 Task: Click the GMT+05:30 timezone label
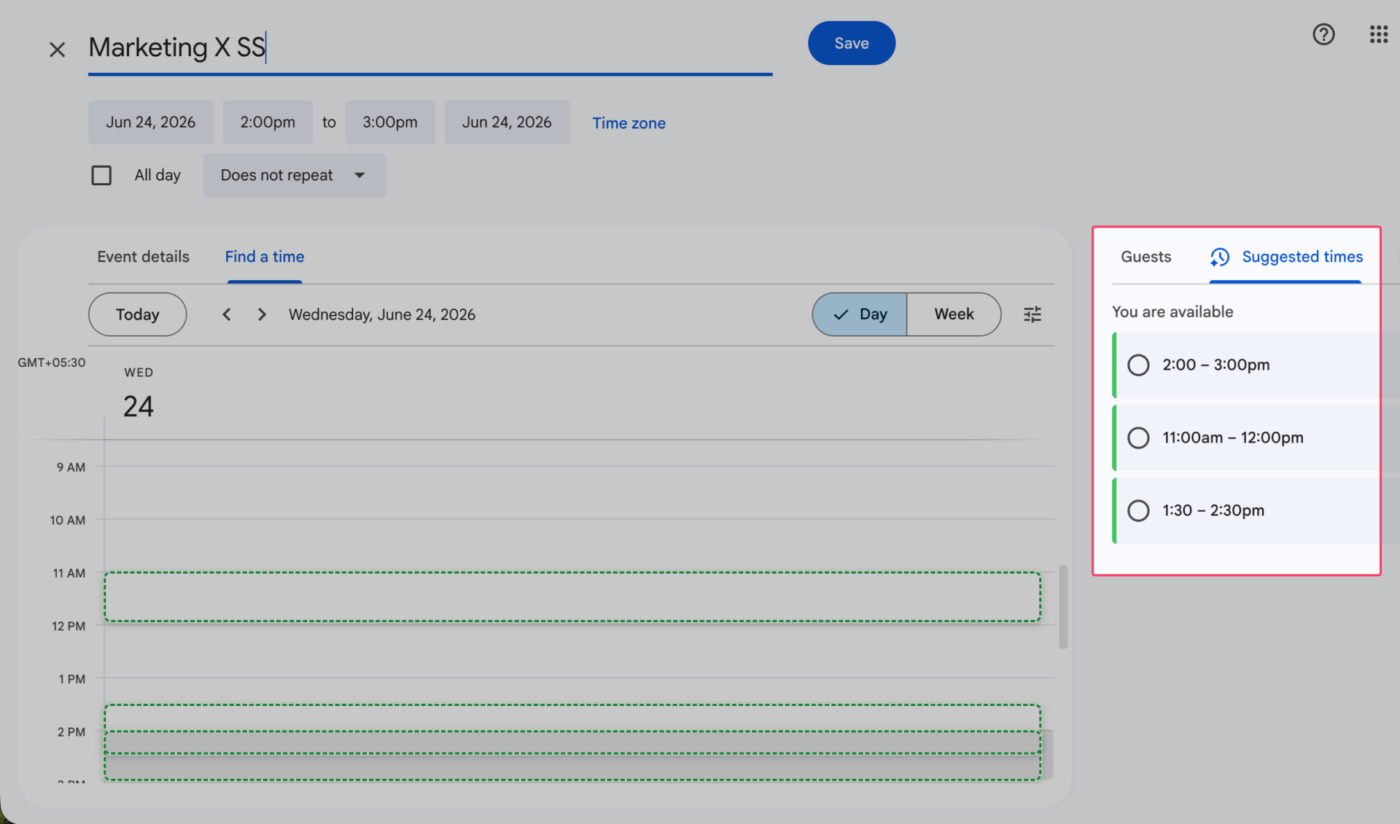tap(51, 363)
